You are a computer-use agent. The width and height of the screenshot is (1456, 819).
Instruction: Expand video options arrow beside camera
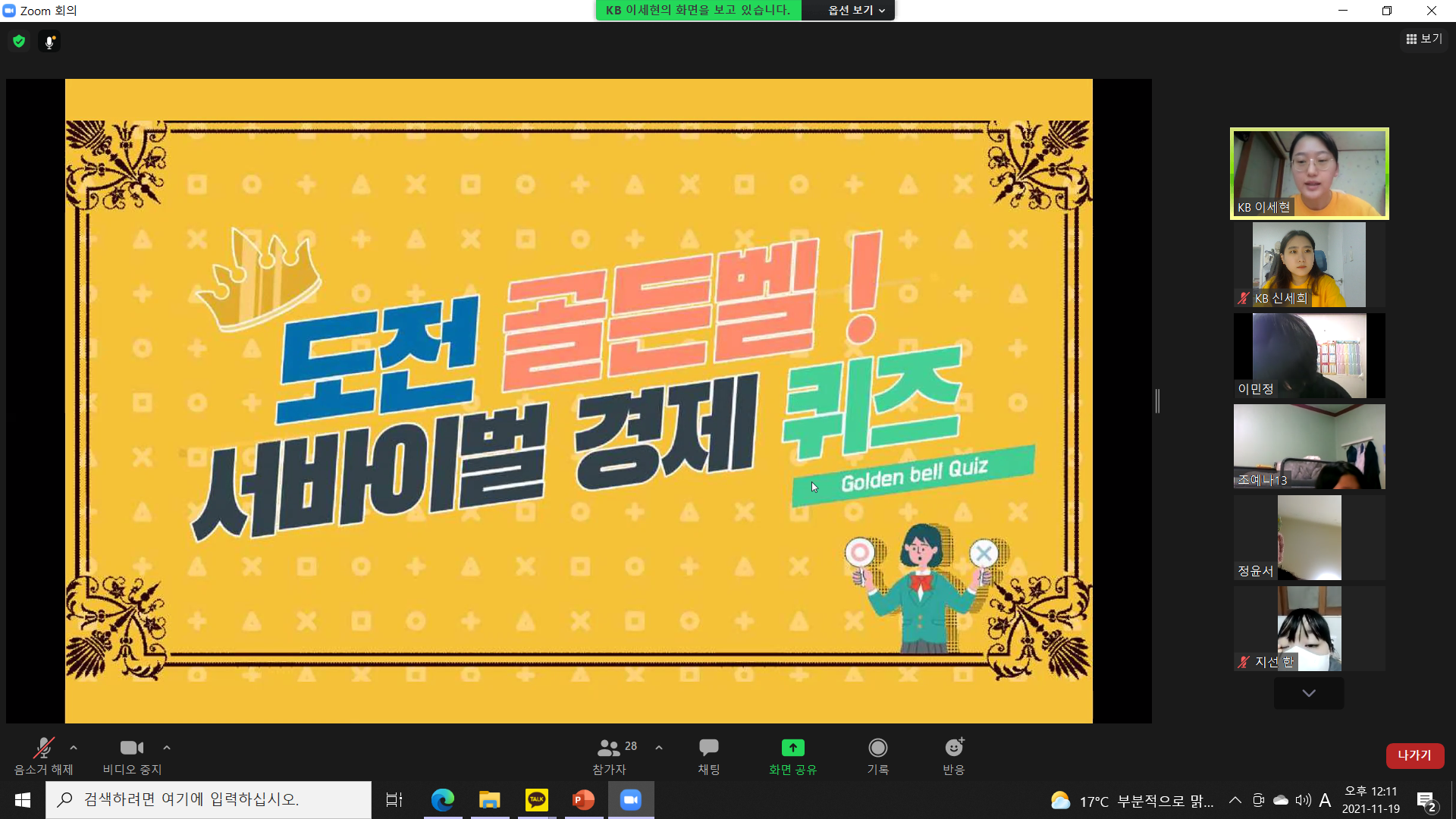click(x=167, y=748)
